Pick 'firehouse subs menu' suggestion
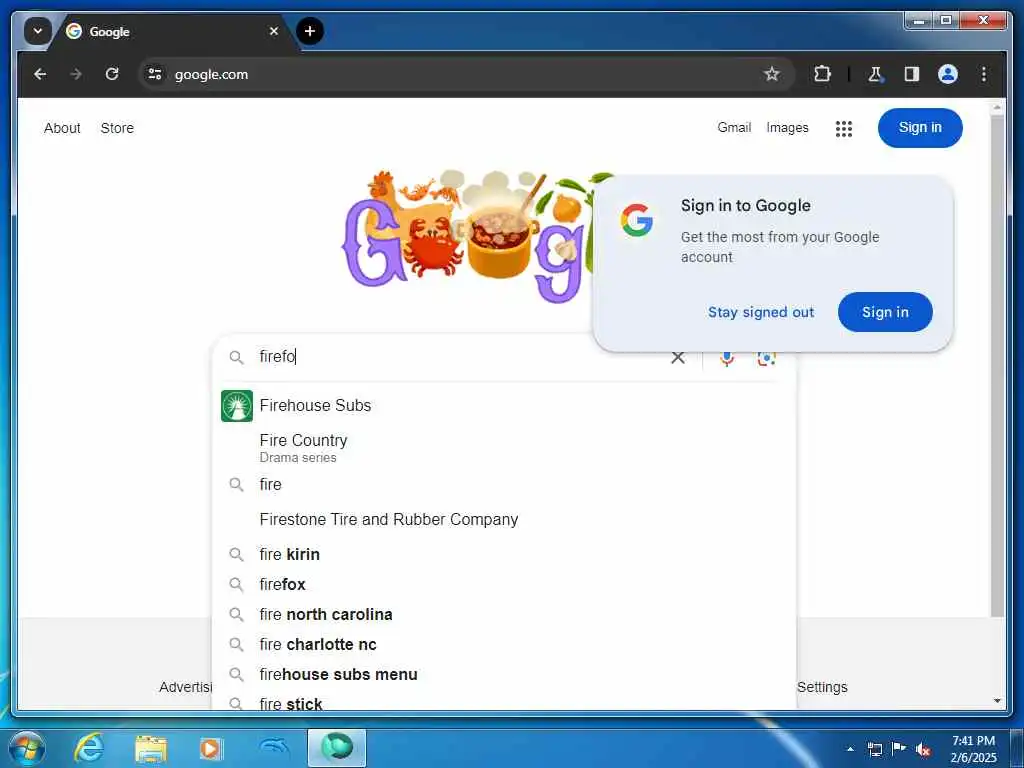This screenshot has height=768, width=1024. 504,675
